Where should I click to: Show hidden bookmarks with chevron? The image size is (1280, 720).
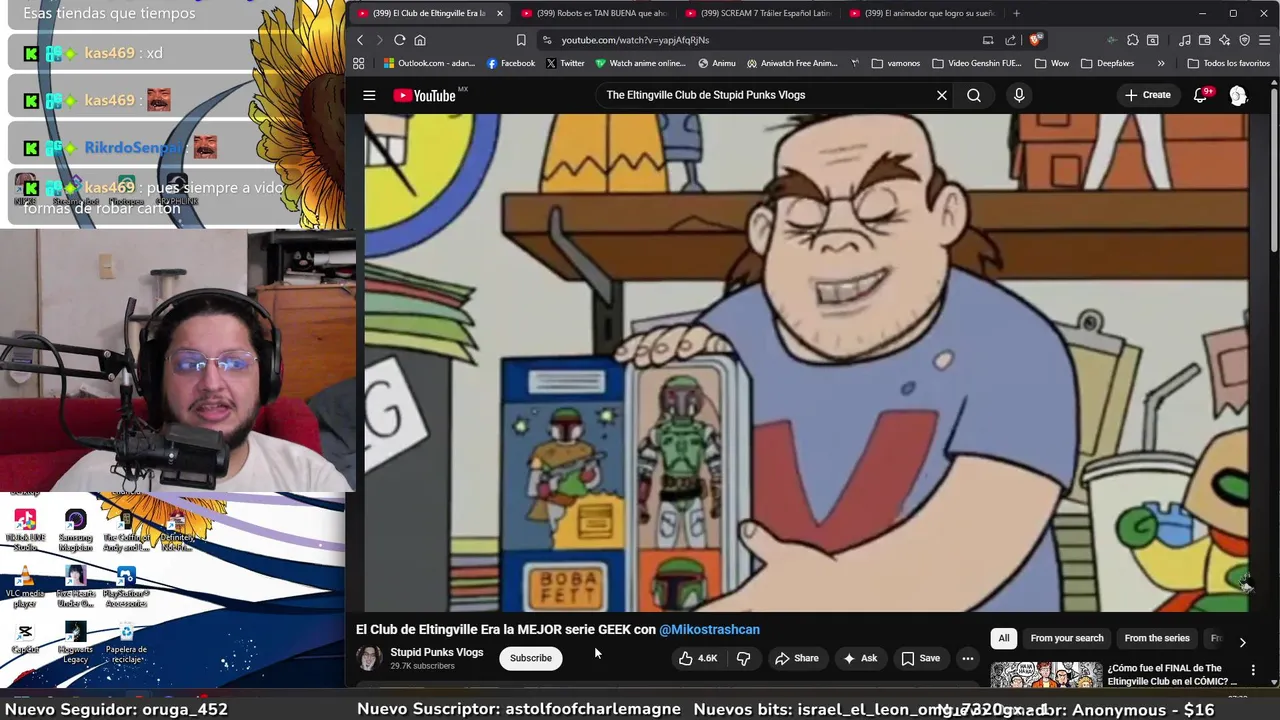click(x=1161, y=63)
